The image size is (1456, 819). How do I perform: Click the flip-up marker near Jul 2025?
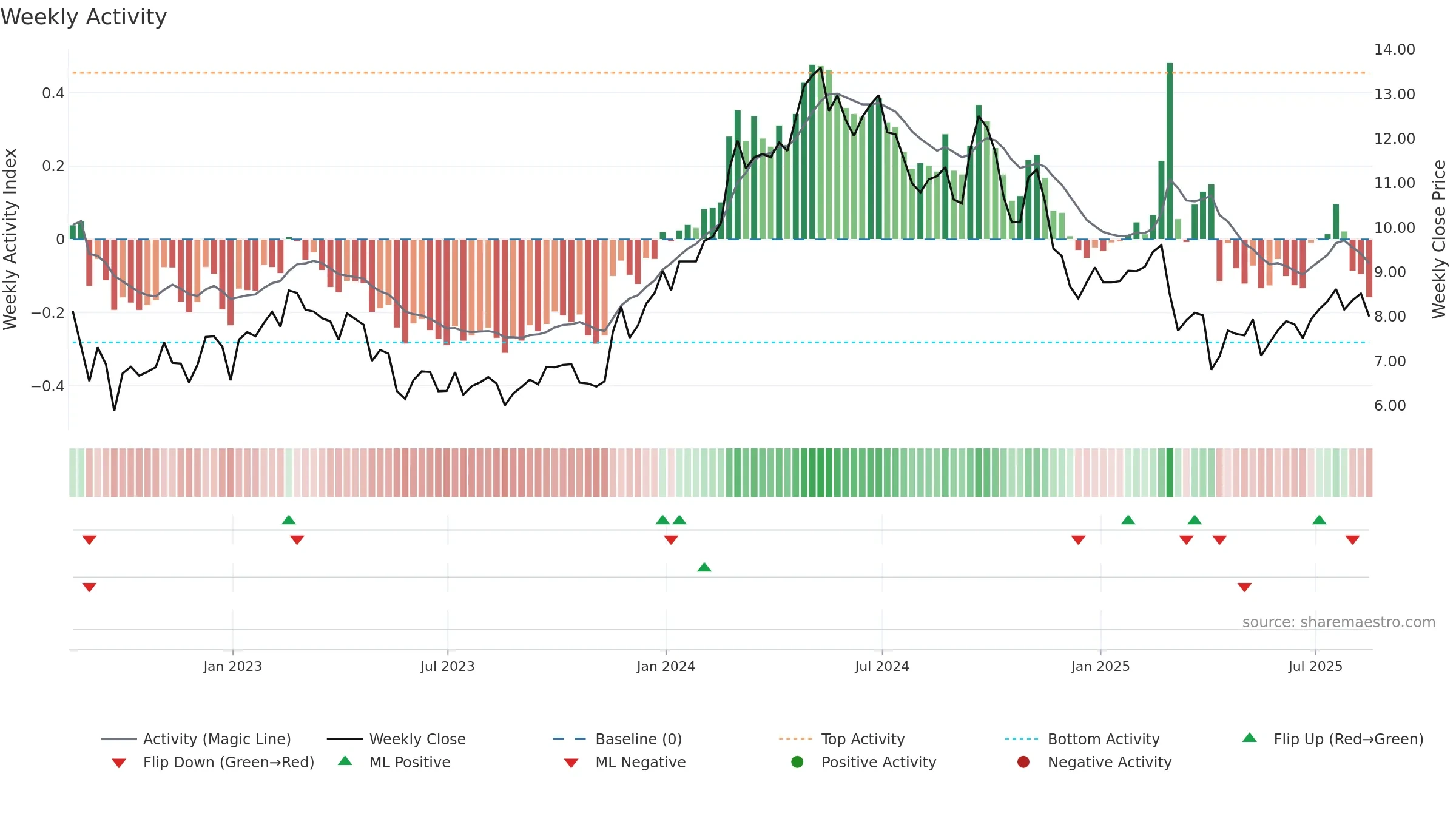pyautogui.click(x=1319, y=520)
